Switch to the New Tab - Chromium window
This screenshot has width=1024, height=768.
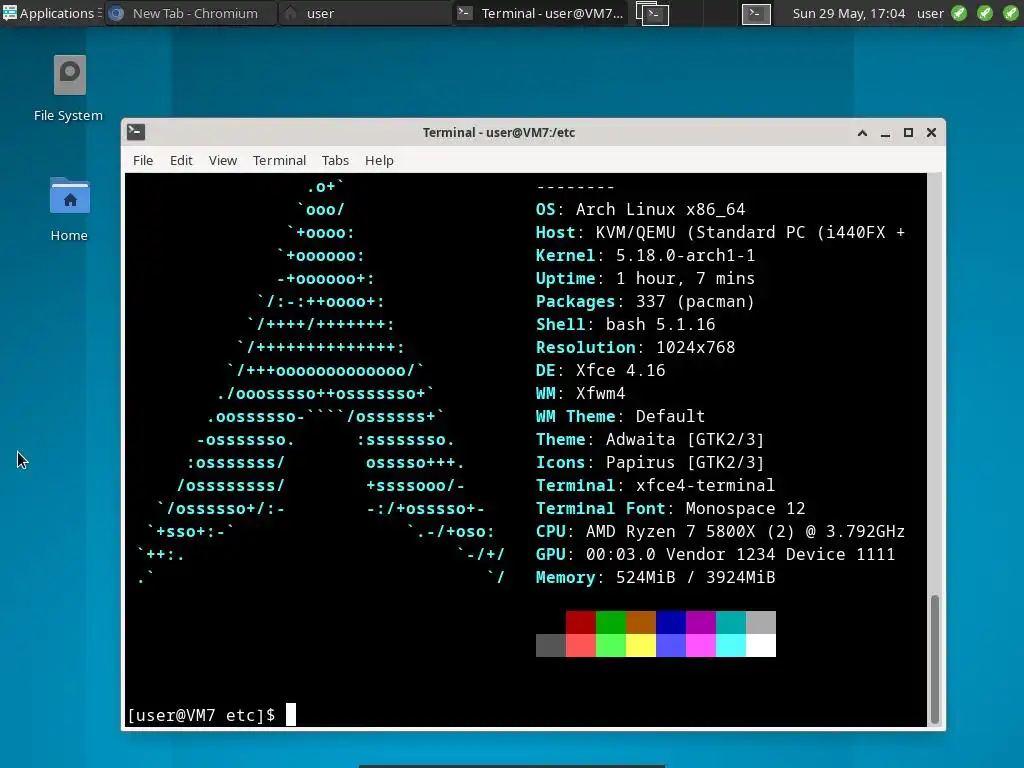coord(191,13)
